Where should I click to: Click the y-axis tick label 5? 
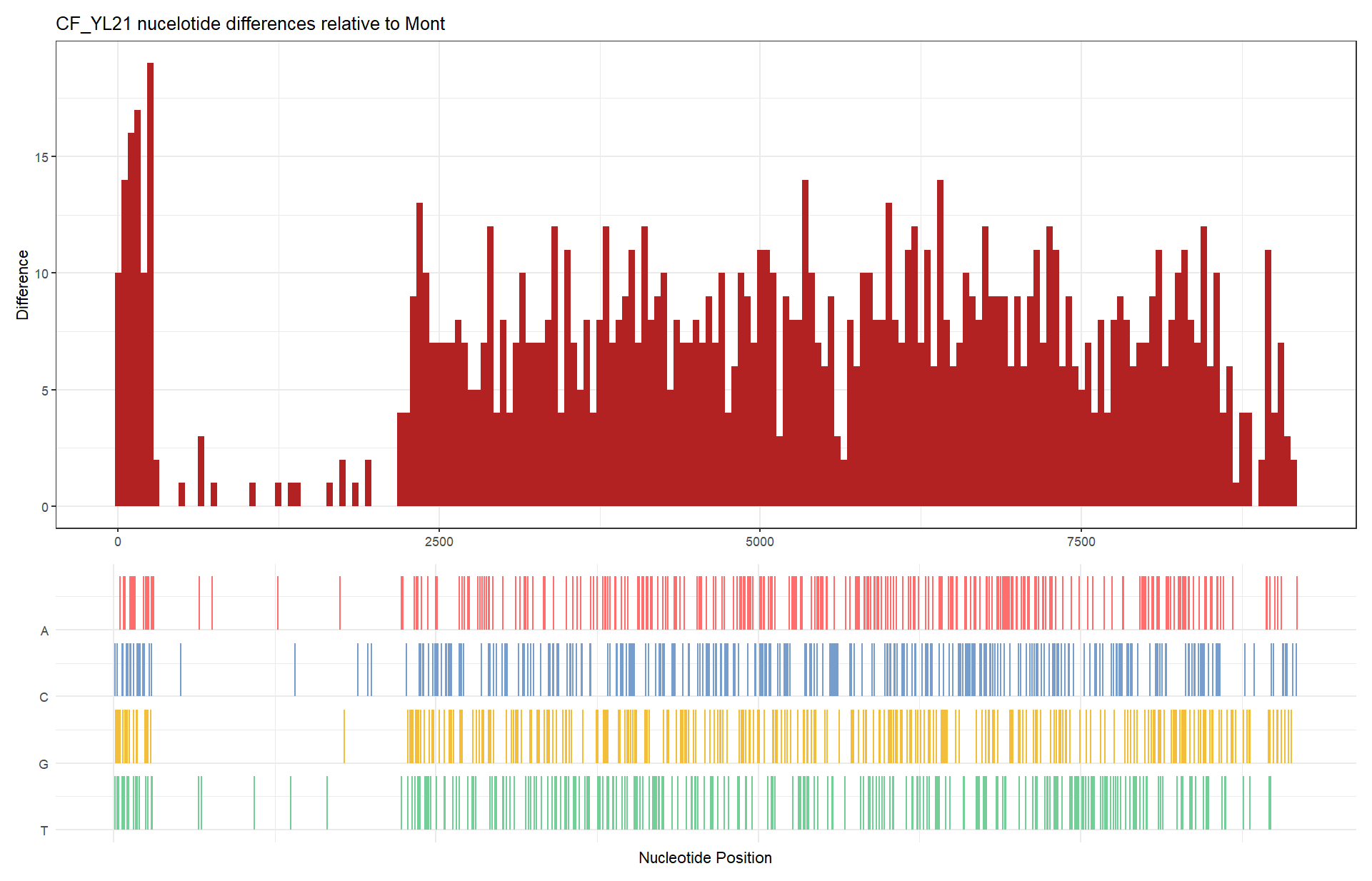point(44,391)
